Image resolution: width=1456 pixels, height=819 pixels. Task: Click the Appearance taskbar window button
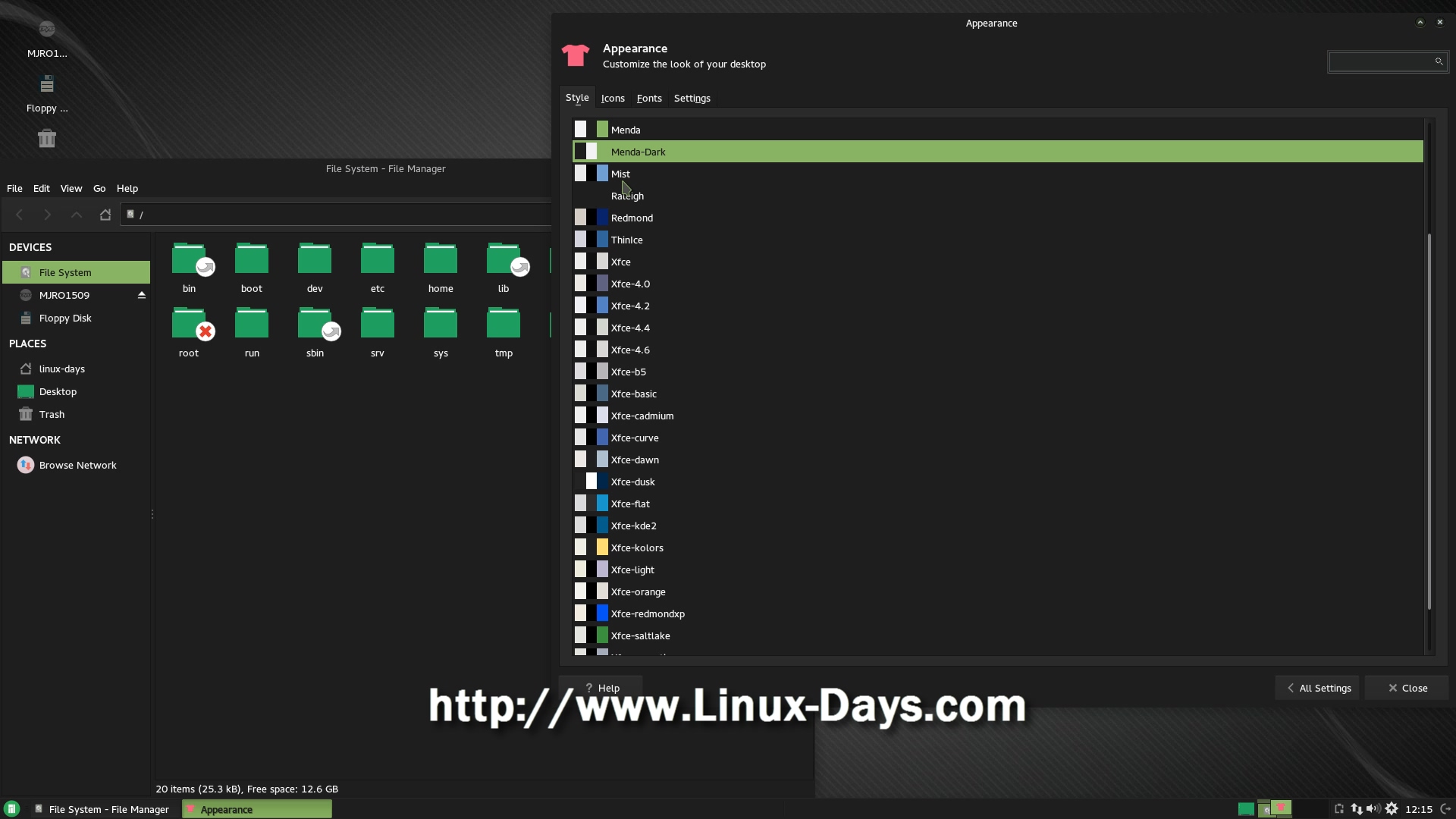[x=257, y=809]
